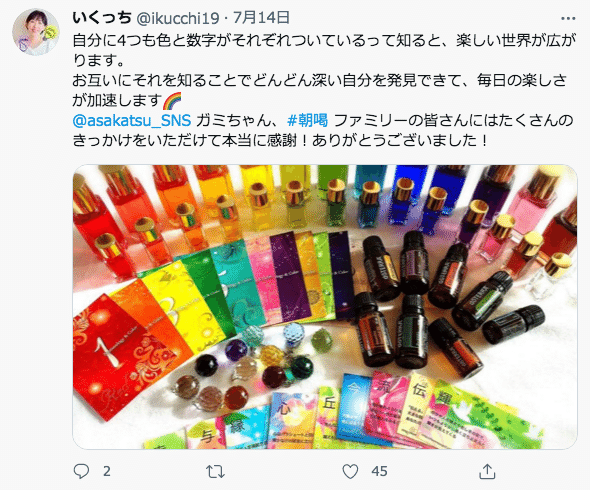
Task: Click the tweet text starting with 自分に4つも色
Action: (324, 90)
